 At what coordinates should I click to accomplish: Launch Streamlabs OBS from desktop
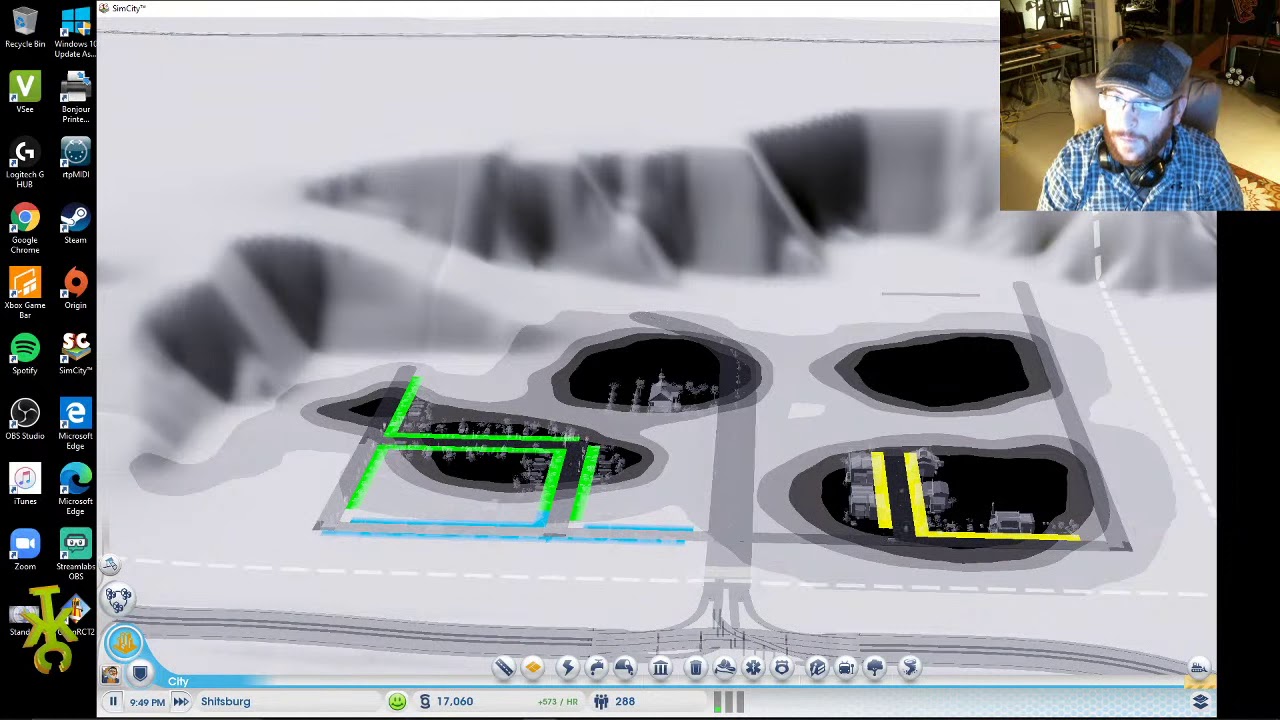pos(76,556)
